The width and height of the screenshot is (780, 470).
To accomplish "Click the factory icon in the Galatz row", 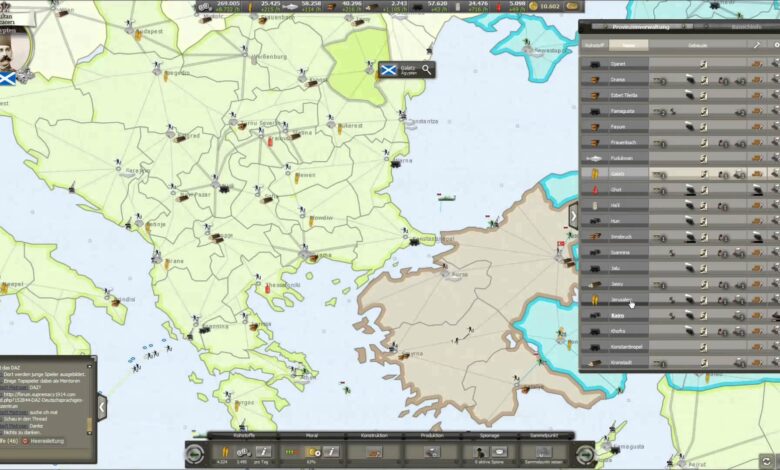I will 740,174.
